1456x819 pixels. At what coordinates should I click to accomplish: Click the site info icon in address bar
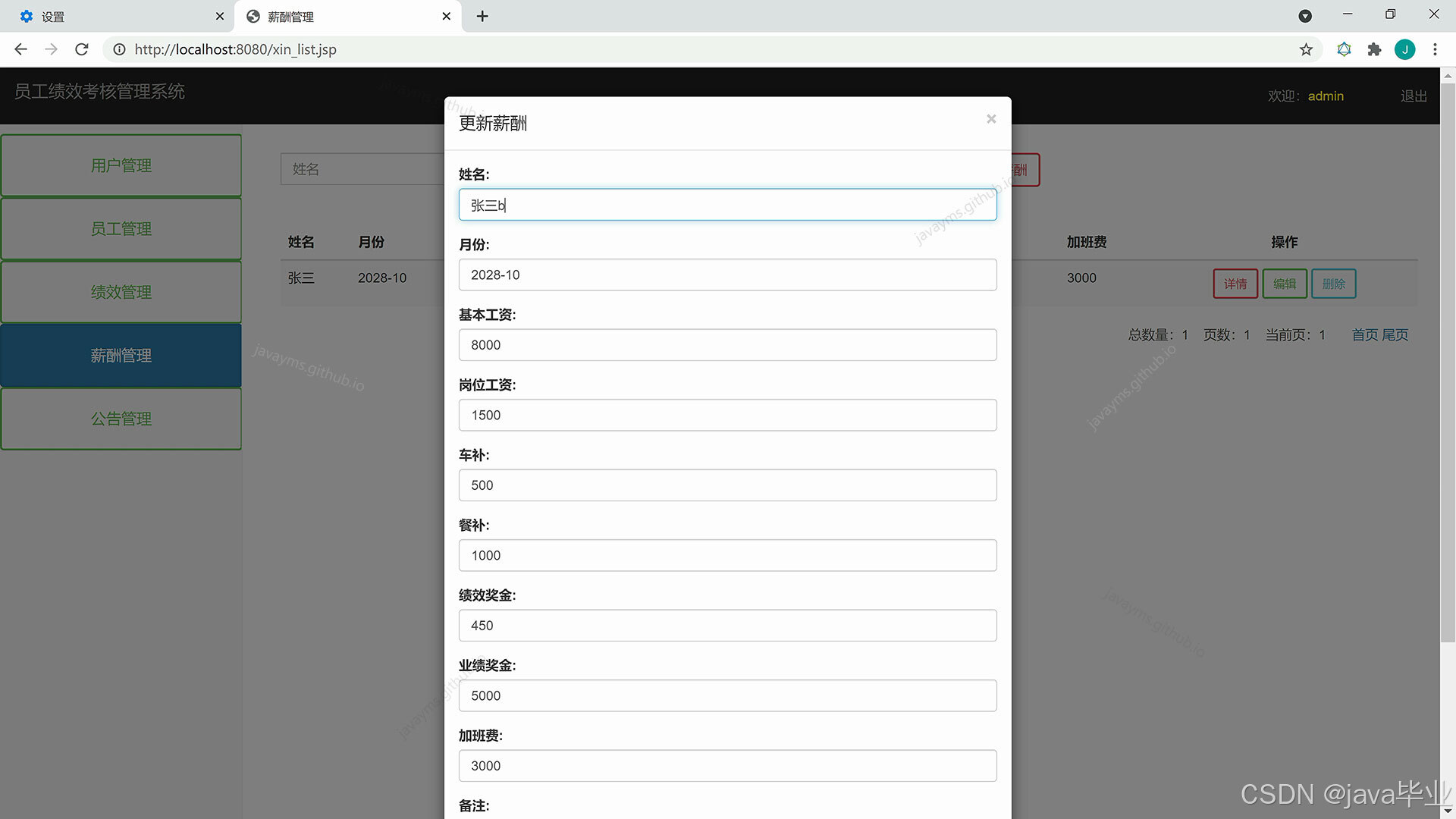pyautogui.click(x=119, y=49)
